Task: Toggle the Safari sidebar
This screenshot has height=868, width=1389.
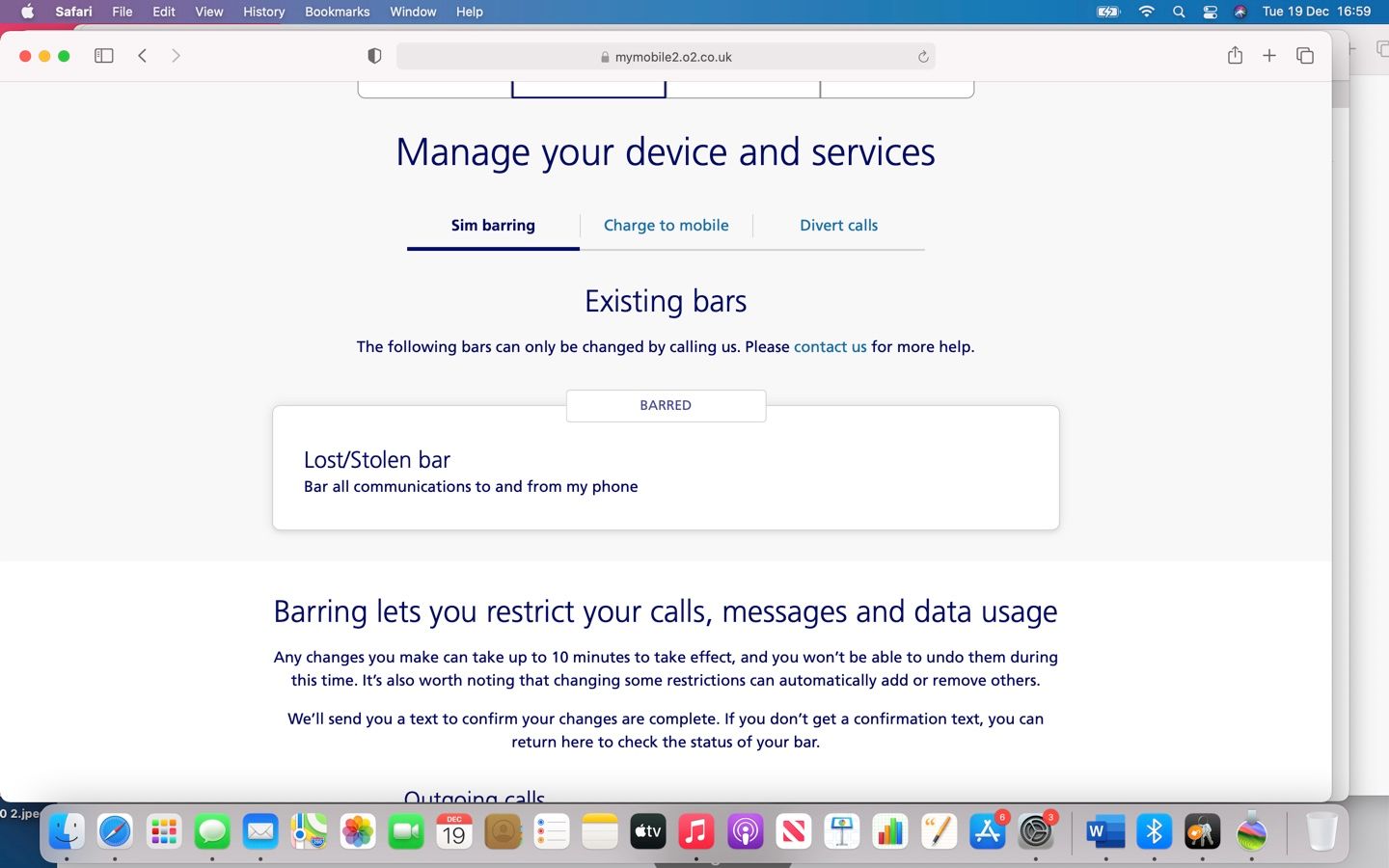Action: [x=101, y=56]
